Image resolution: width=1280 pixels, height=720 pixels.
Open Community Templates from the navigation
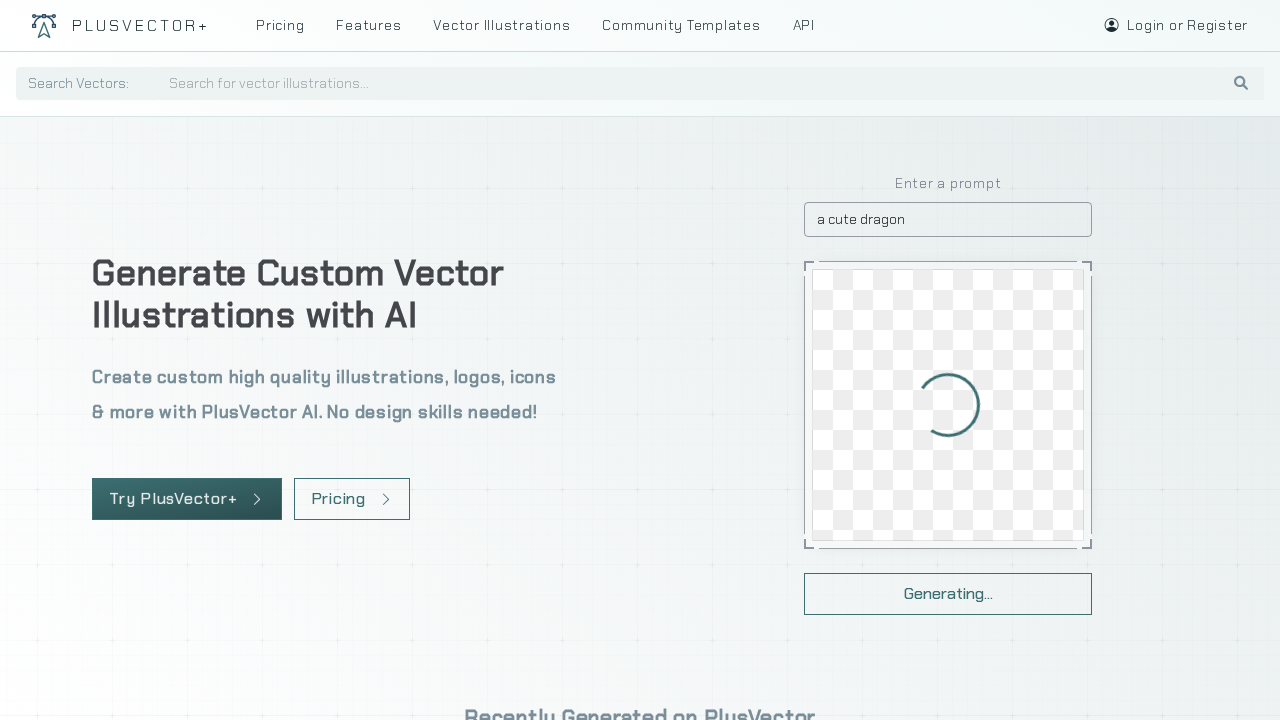pos(681,26)
